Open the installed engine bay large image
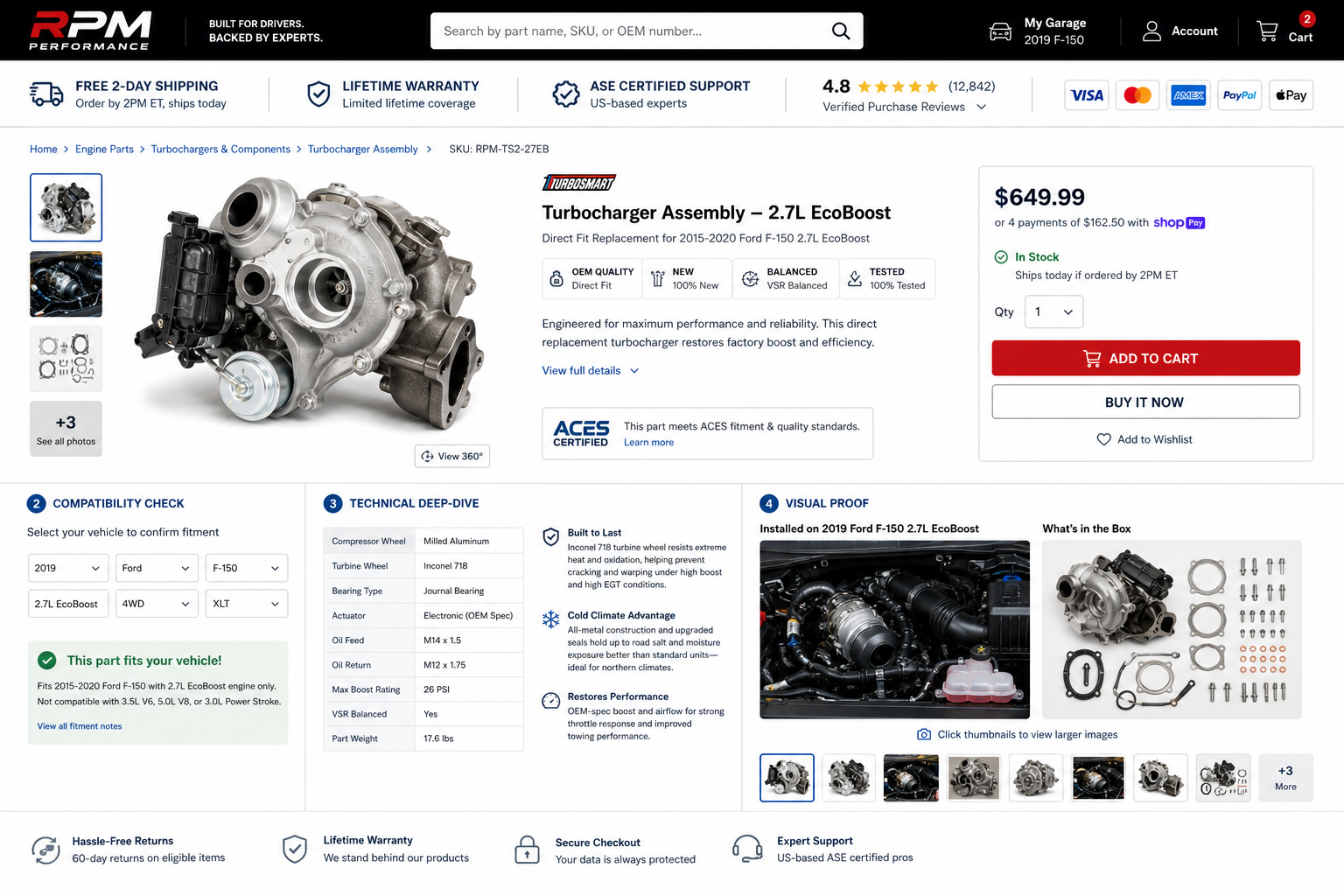Screen dimensions: 1344x896 click(894, 630)
